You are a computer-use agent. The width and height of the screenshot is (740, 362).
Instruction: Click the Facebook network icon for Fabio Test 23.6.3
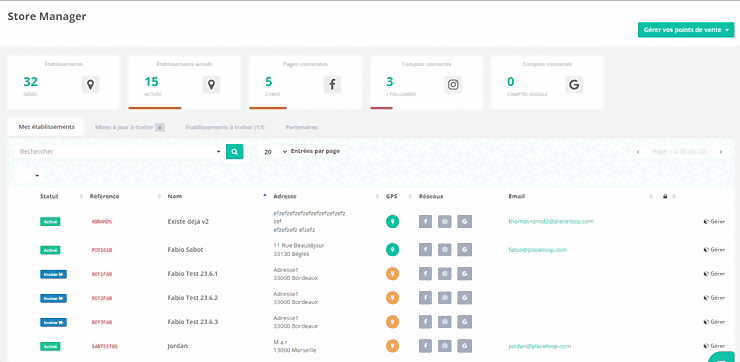point(425,322)
